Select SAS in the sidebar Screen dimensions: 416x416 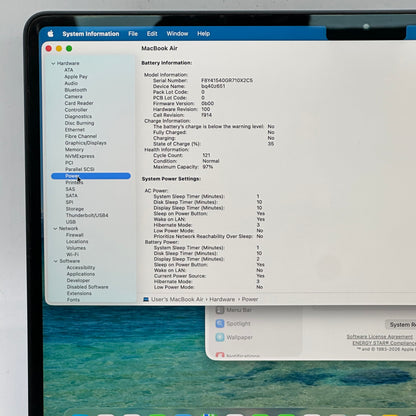[70, 189]
